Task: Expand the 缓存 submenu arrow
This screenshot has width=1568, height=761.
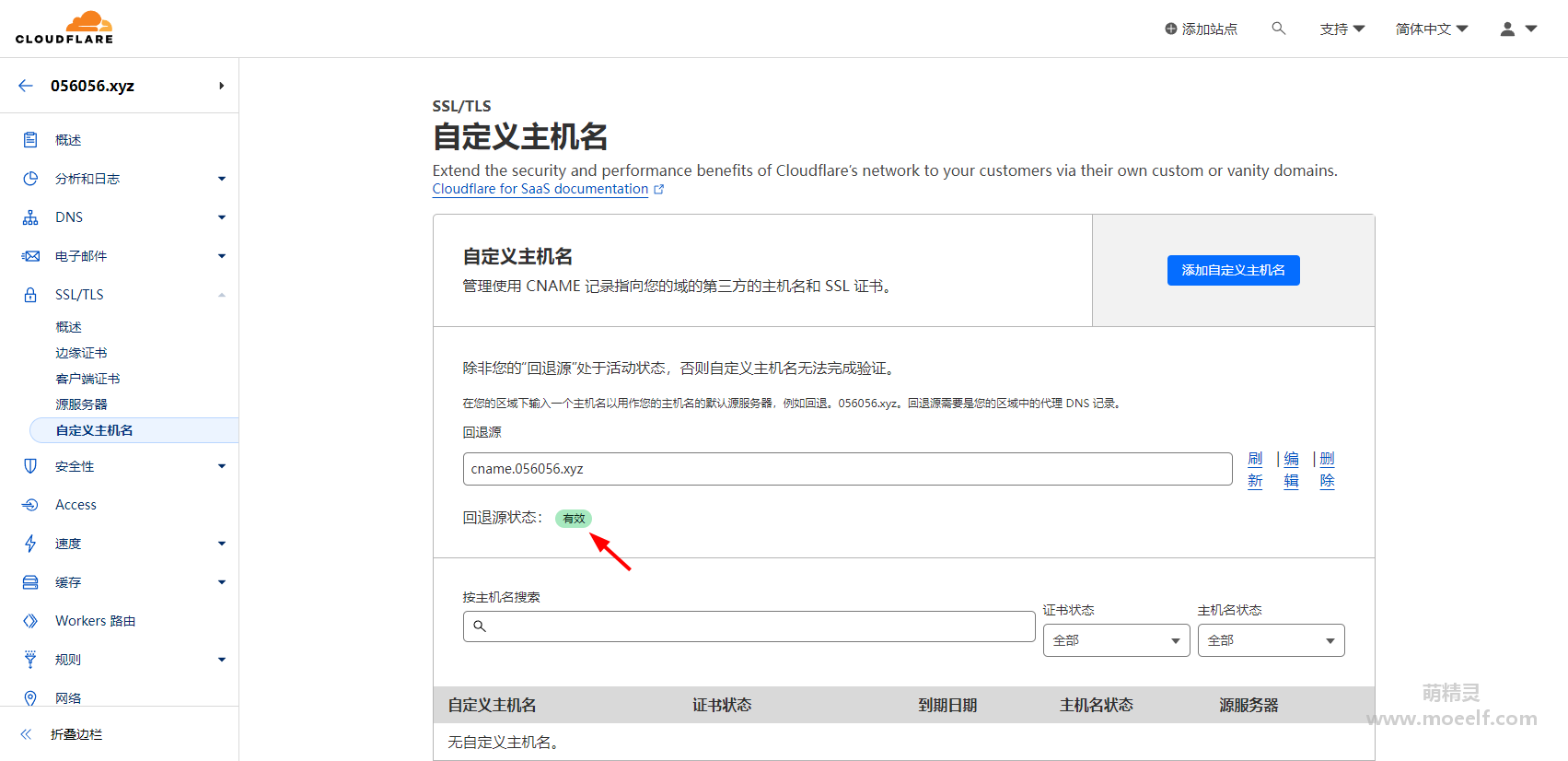Action: click(222, 582)
